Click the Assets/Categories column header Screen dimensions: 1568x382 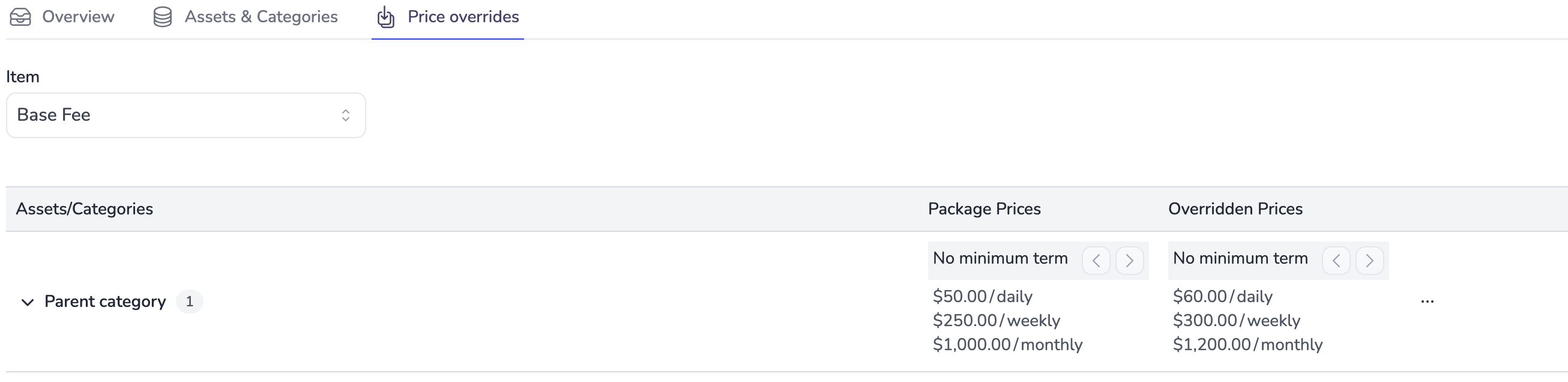(85, 209)
